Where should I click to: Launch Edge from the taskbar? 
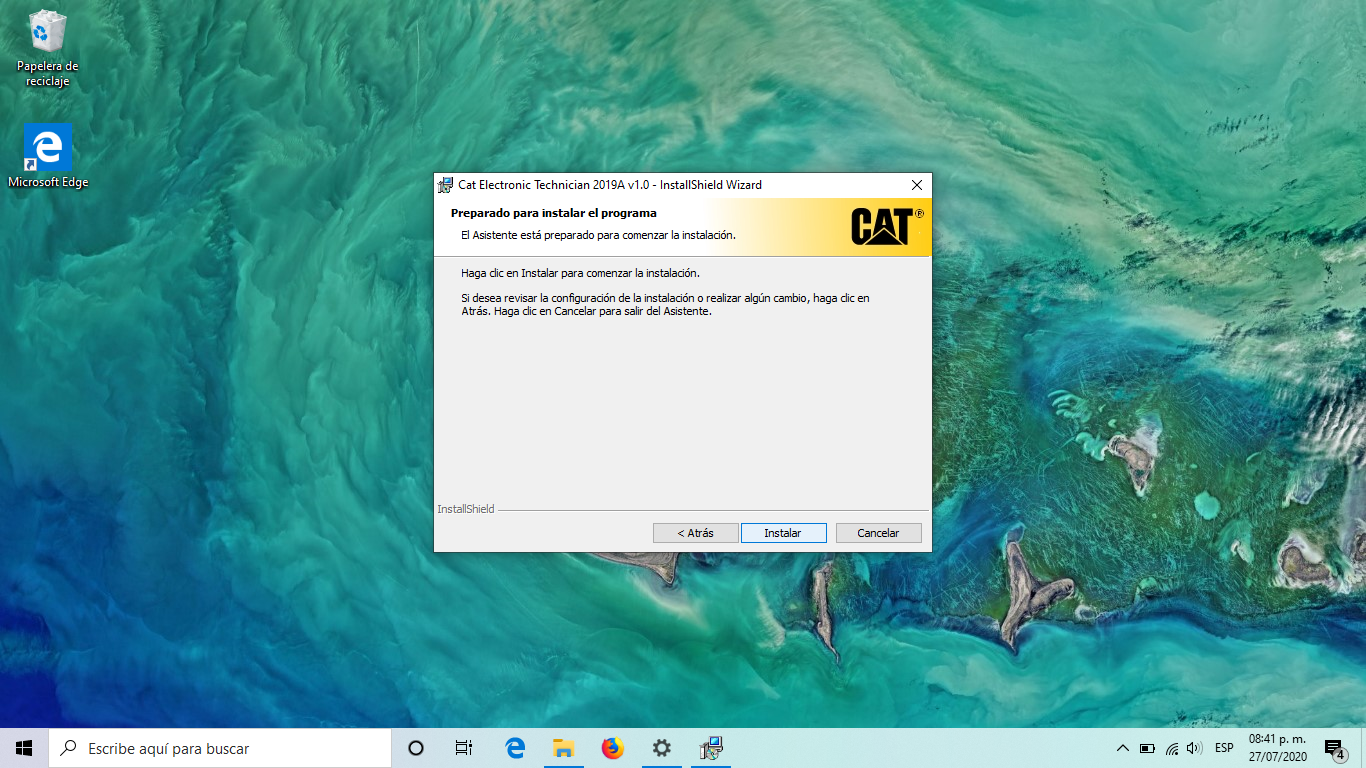[515, 748]
